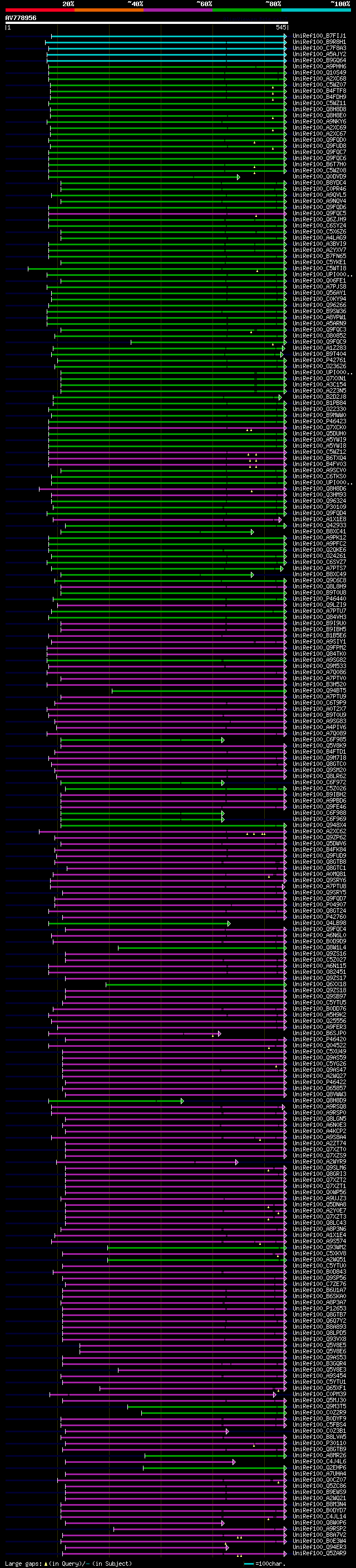The height and width of the screenshot is (1568, 356).
Task: Select the UniRef100_C0PR46 label
Action: pyautogui.click(x=319, y=189)
